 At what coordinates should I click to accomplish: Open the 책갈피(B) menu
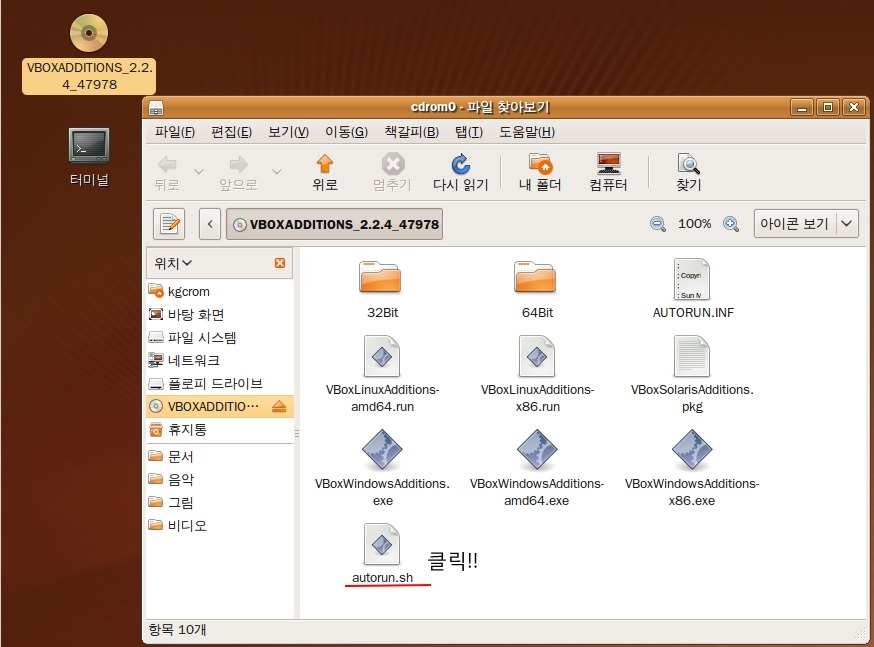(x=411, y=132)
